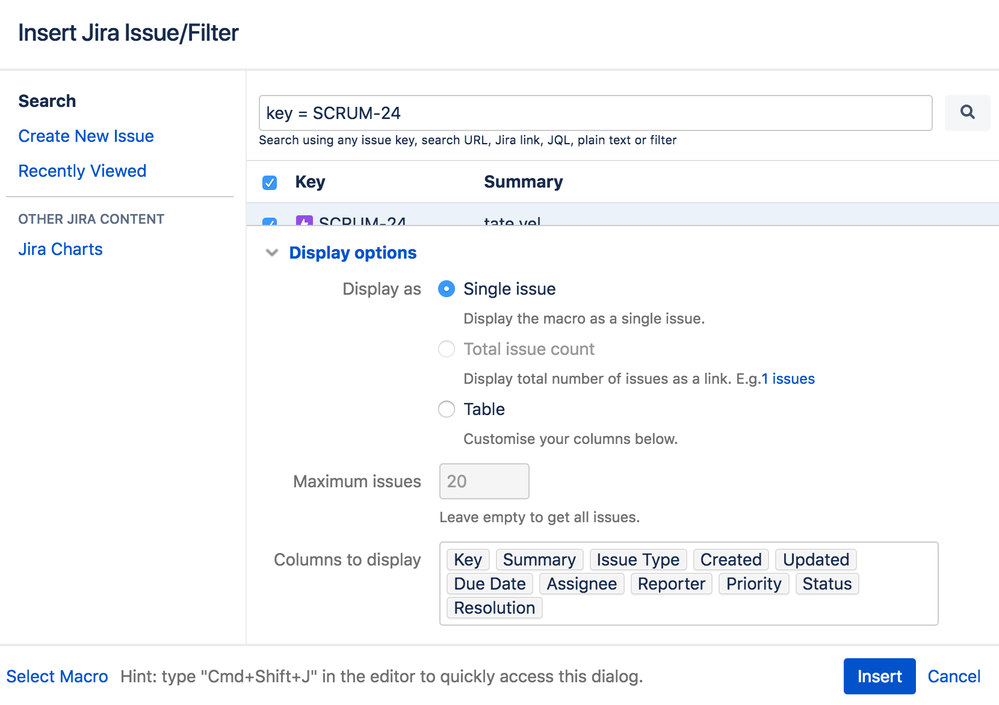Image resolution: width=999 pixels, height=705 pixels.
Task: Click the Key column tag
Action: coord(468,560)
